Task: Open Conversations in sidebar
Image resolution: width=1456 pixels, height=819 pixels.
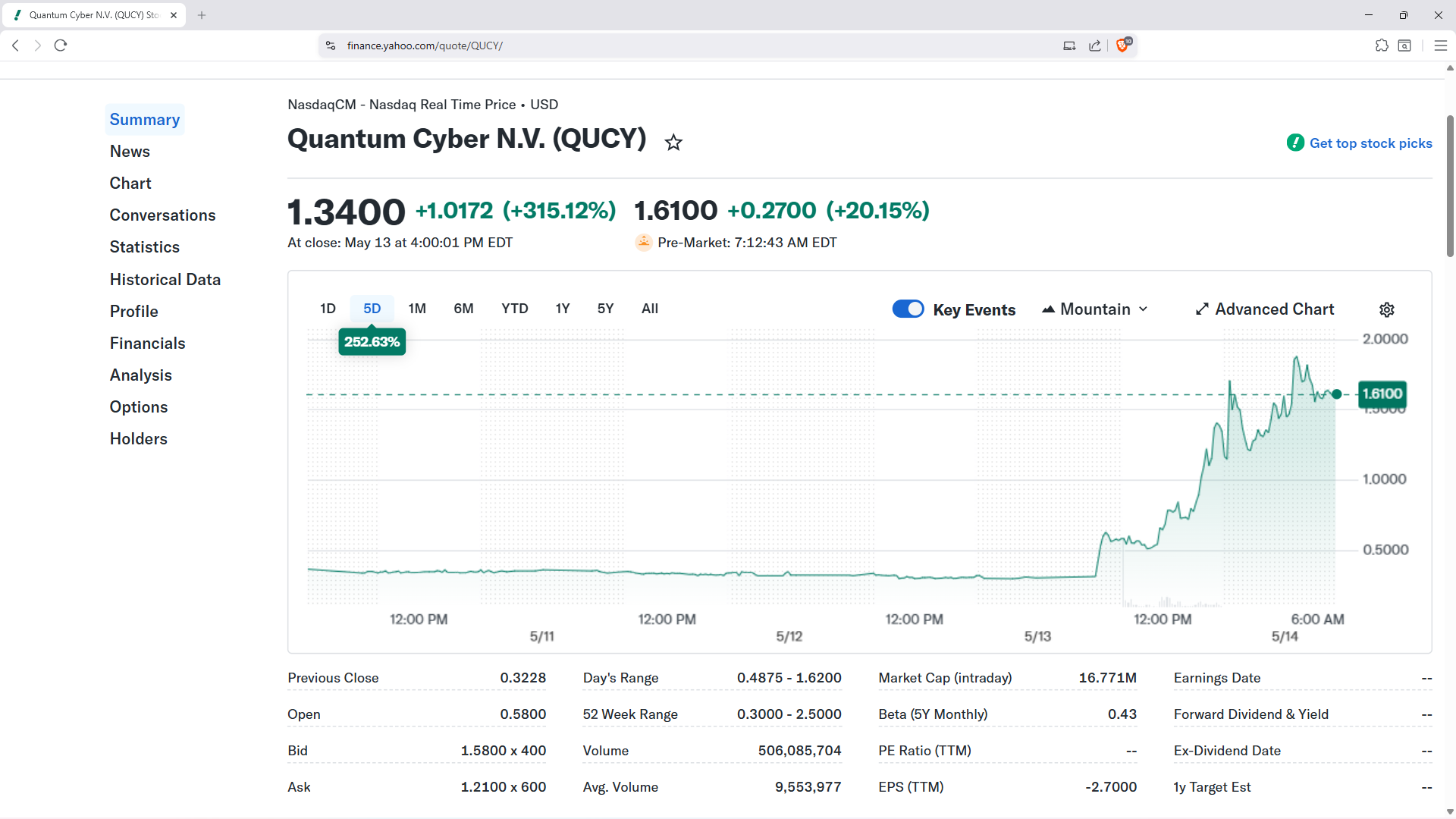Action: click(162, 215)
